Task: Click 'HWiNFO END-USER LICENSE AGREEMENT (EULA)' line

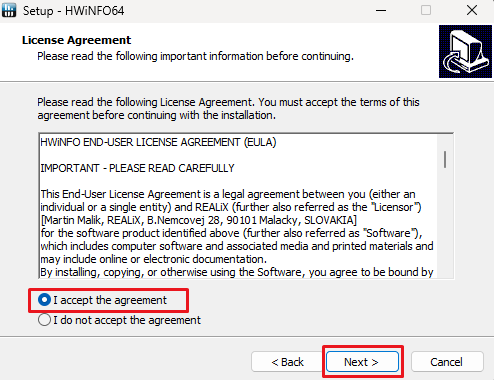Action: tap(158, 142)
